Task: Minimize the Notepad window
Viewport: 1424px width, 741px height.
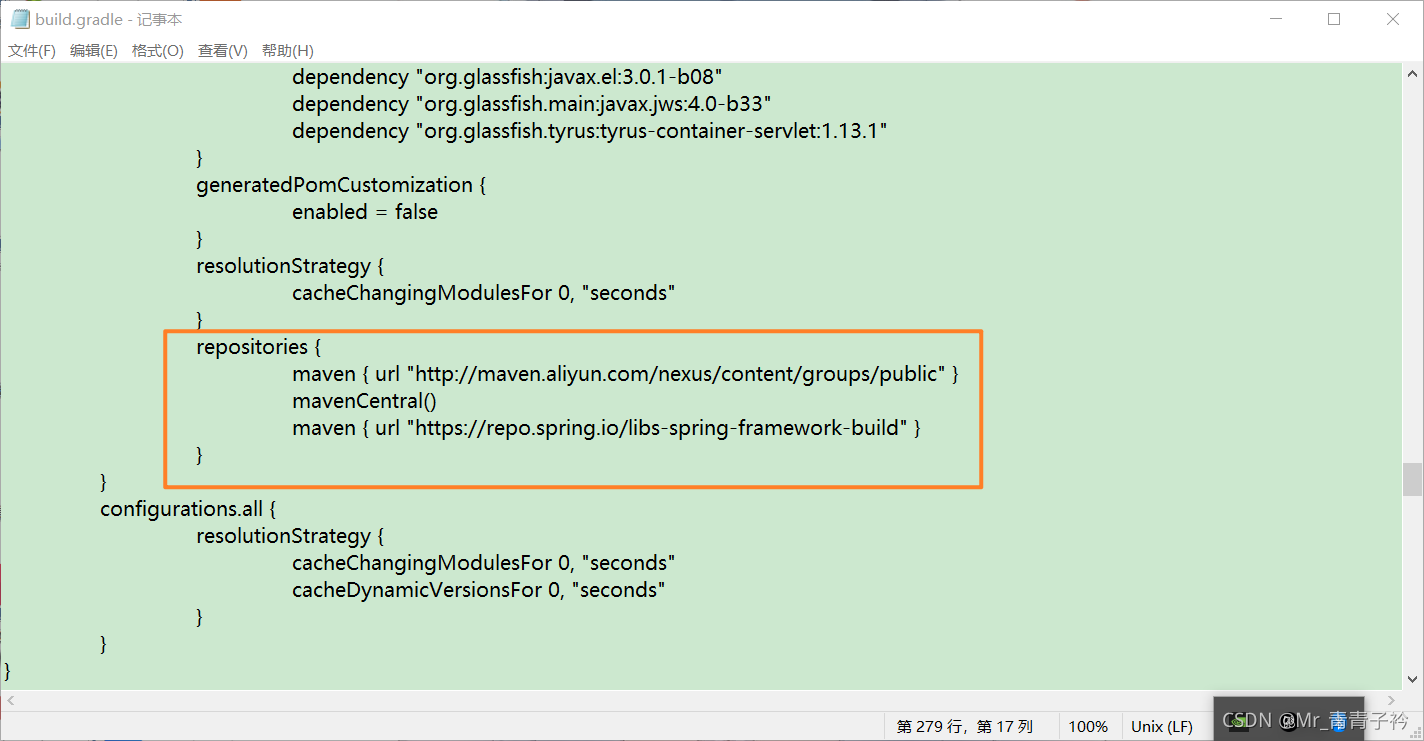Action: [1275, 19]
